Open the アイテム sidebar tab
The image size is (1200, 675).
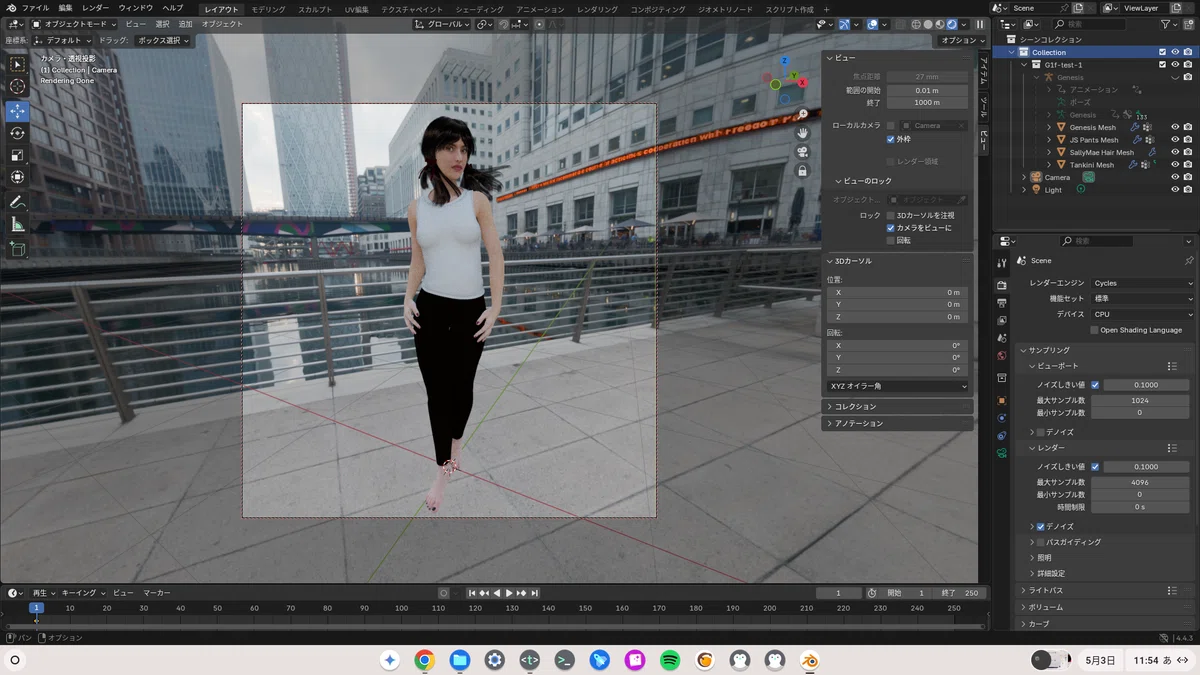tap(983, 69)
